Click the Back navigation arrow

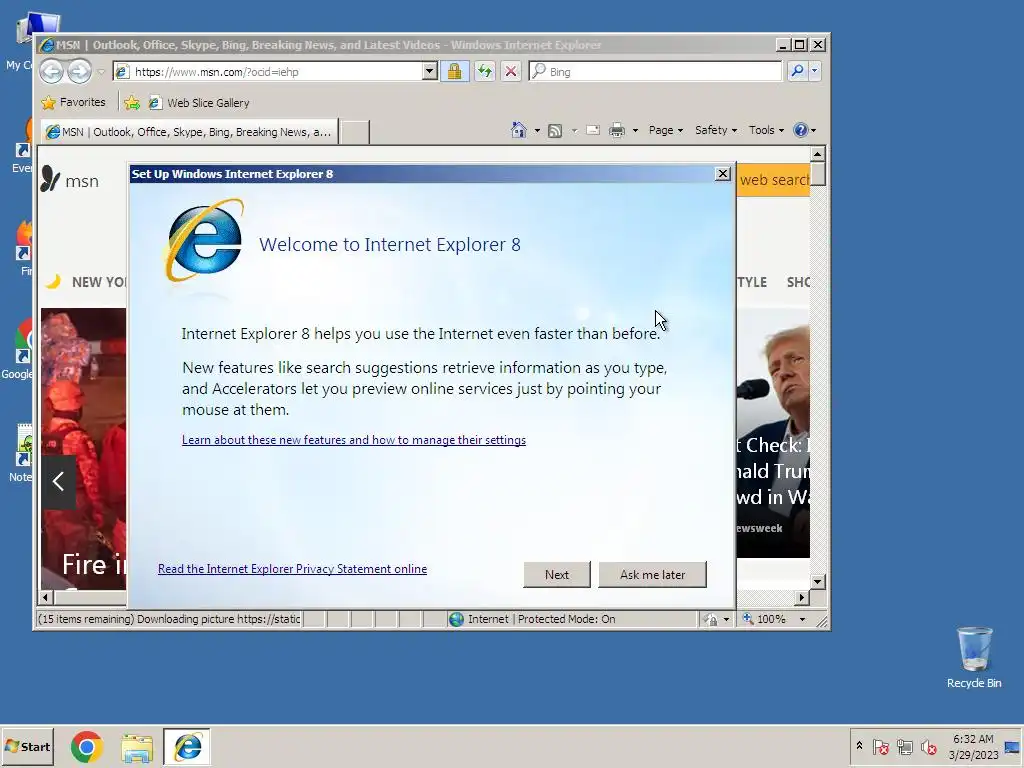point(52,71)
